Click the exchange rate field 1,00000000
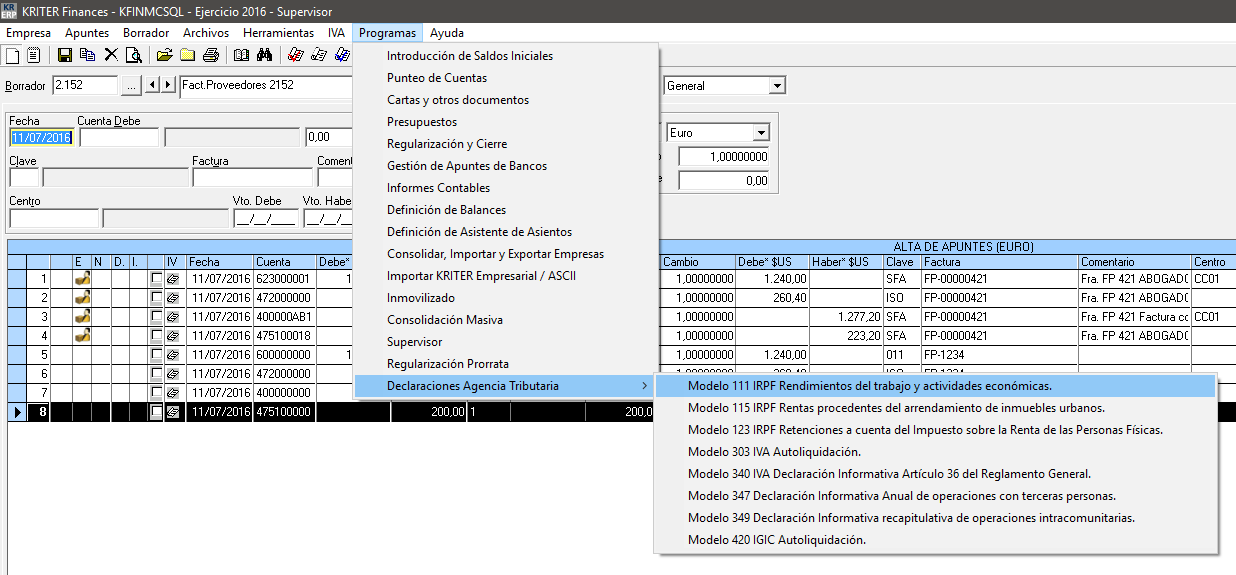Viewport: 1236px width, 575px height. pos(724,157)
